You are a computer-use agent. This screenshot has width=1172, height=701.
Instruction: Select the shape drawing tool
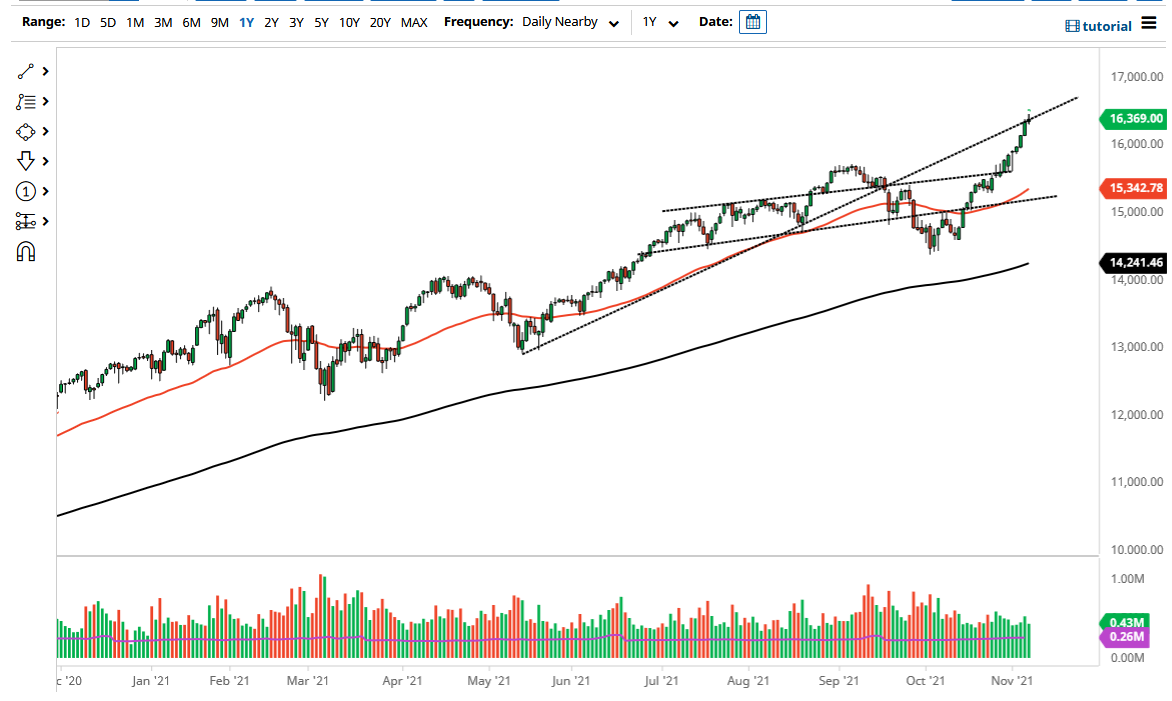click(x=25, y=131)
